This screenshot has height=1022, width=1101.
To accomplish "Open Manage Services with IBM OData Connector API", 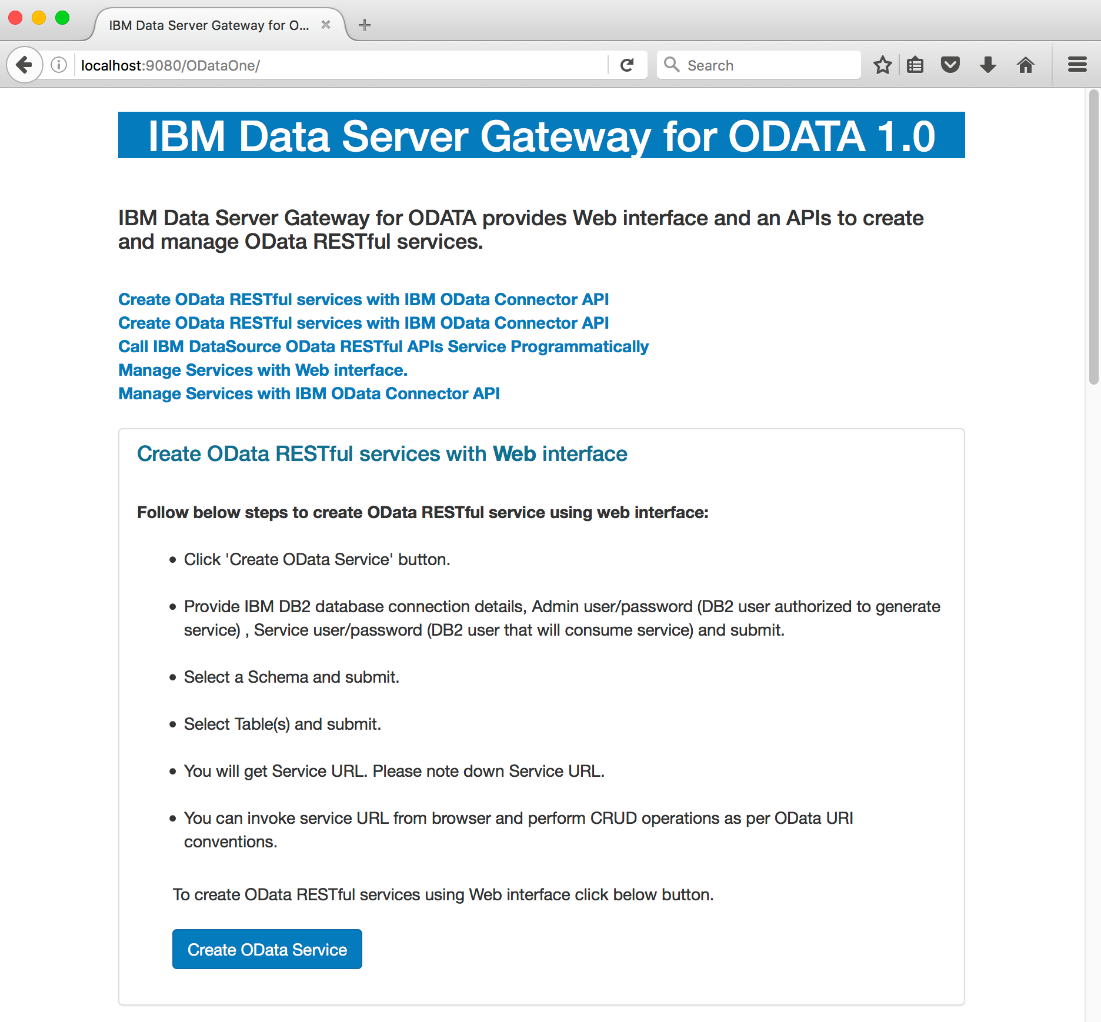I will (x=309, y=393).
